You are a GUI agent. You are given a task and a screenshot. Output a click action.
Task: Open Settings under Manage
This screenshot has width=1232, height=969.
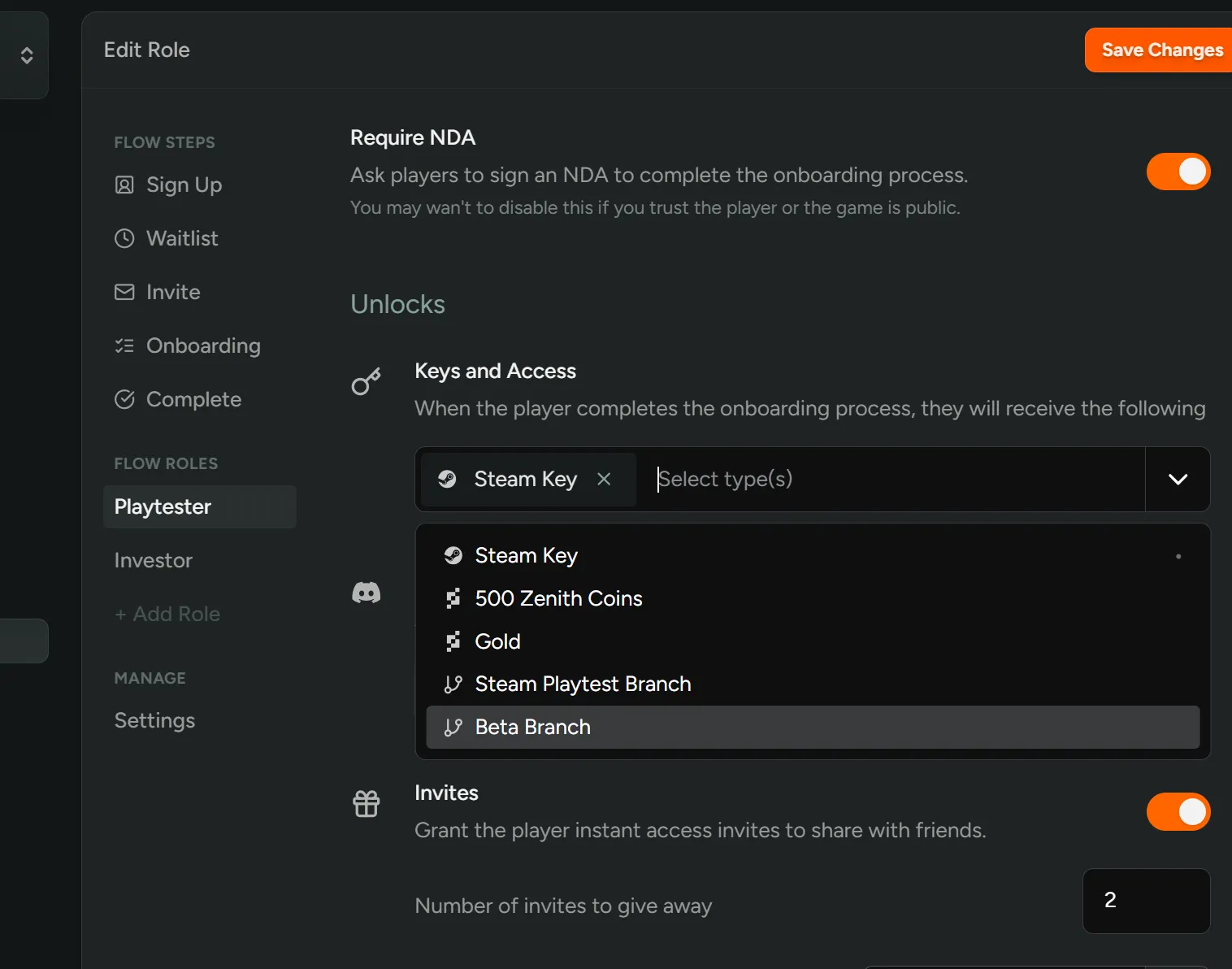point(154,721)
